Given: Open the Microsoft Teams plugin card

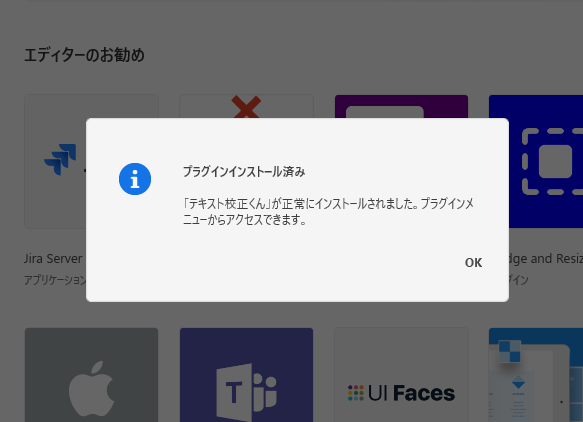Looking at the screenshot, I should point(247,375).
